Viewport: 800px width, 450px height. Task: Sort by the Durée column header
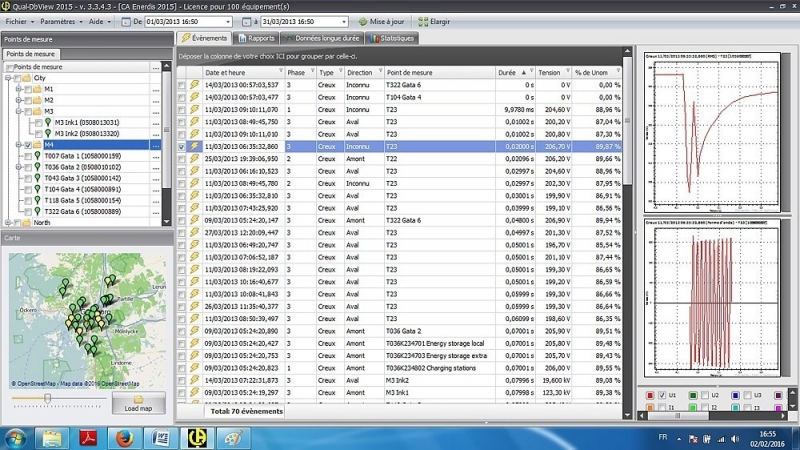coord(506,73)
